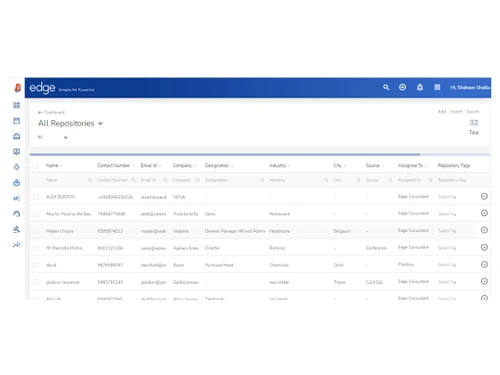Screen dimensions: 500x375
Task: Open the dashboard tiles icon in sidebar
Action: (17, 105)
